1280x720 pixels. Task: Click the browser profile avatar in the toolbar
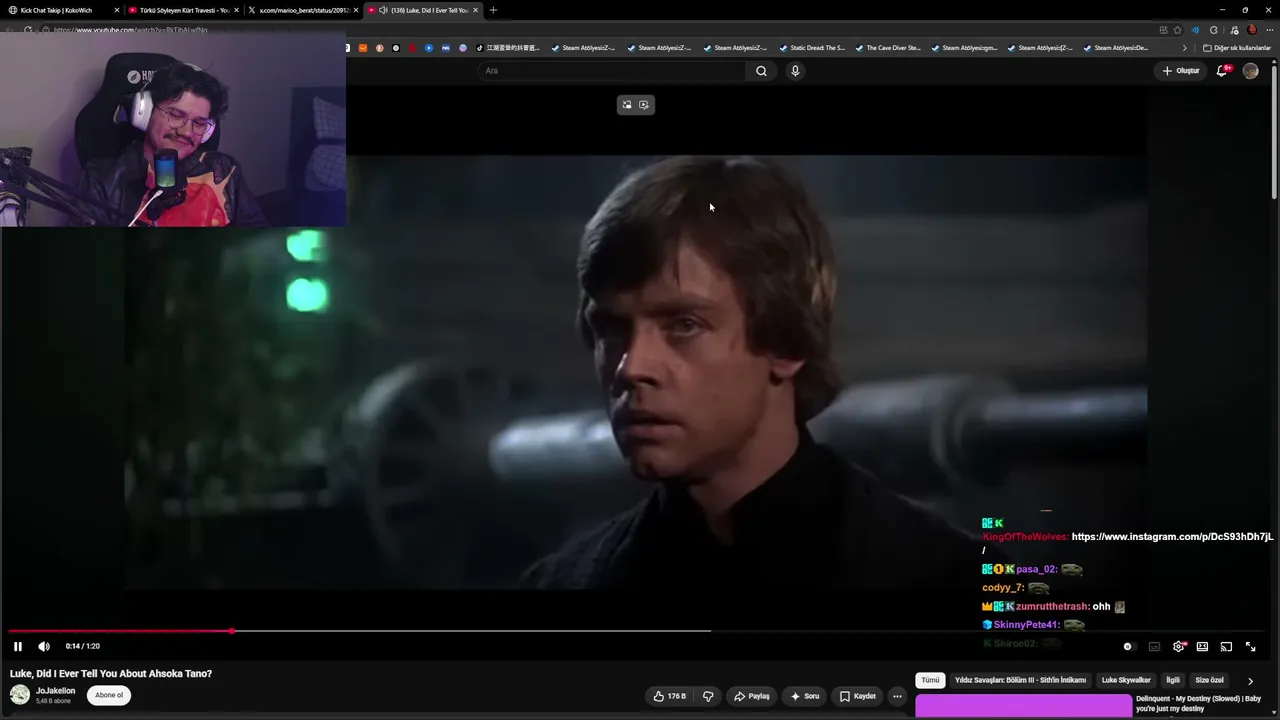pos(1251,30)
